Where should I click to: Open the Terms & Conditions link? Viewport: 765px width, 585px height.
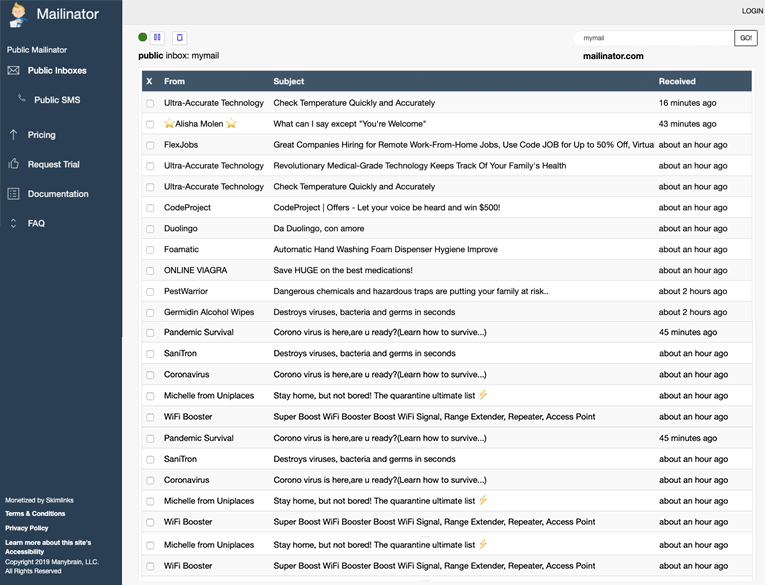pos(35,514)
